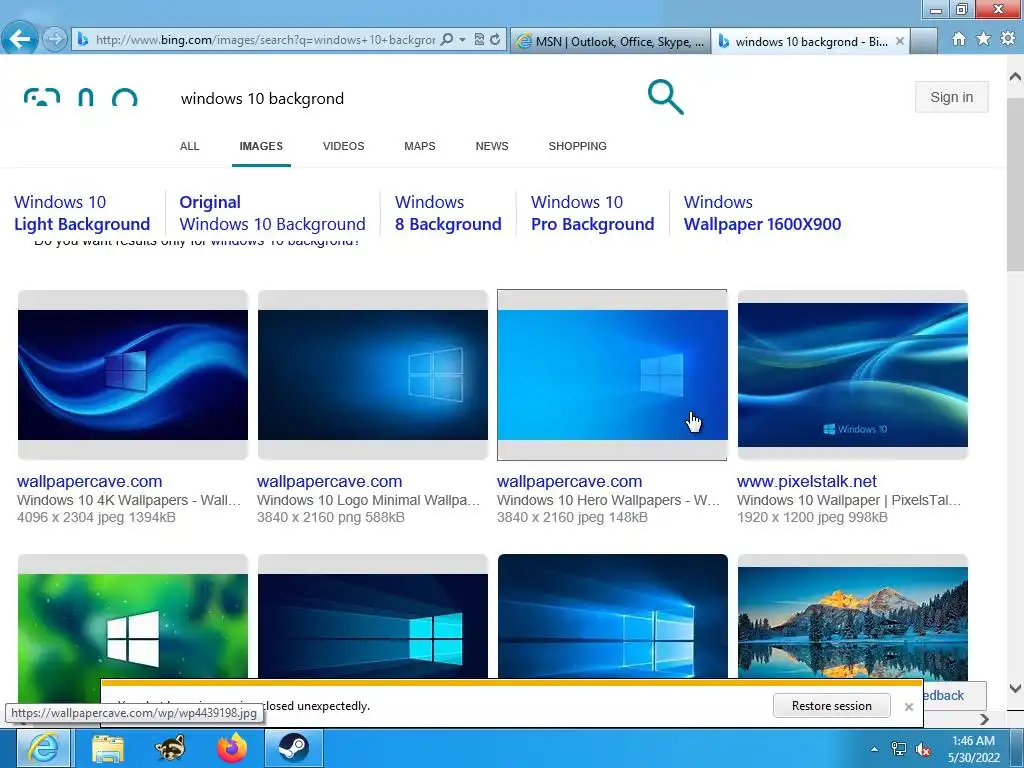This screenshot has height=768, width=1024.
Task: Open a new blank browser tab
Action: (924, 41)
